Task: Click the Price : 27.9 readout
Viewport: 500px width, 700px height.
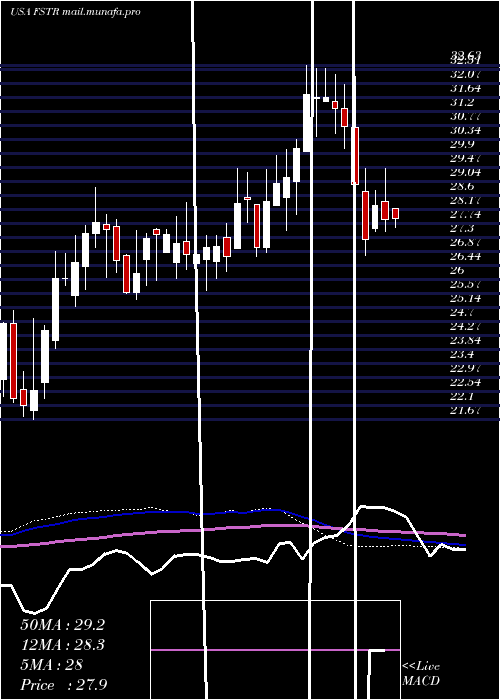Action: (64, 685)
